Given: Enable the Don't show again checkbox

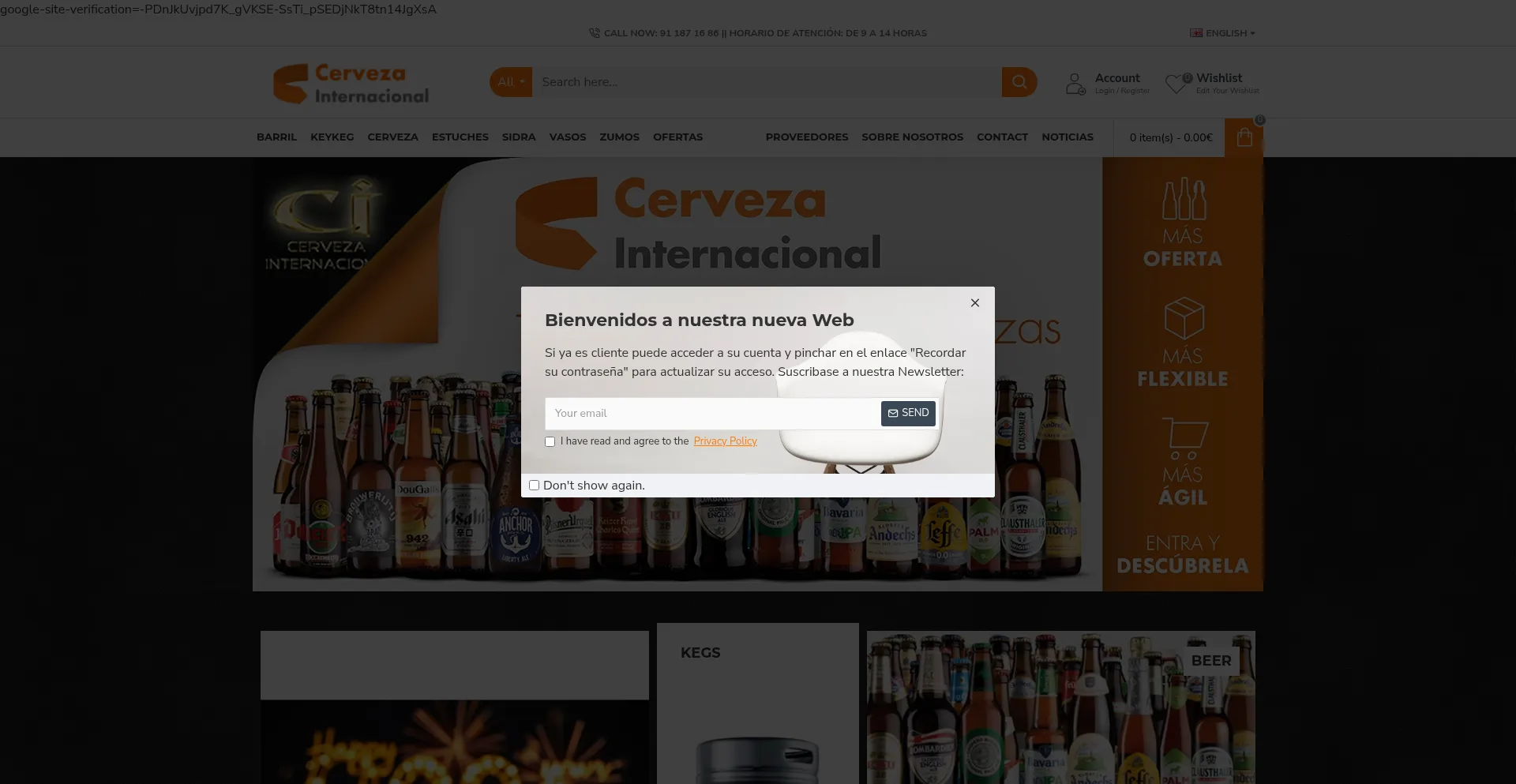Looking at the screenshot, I should pos(535,486).
